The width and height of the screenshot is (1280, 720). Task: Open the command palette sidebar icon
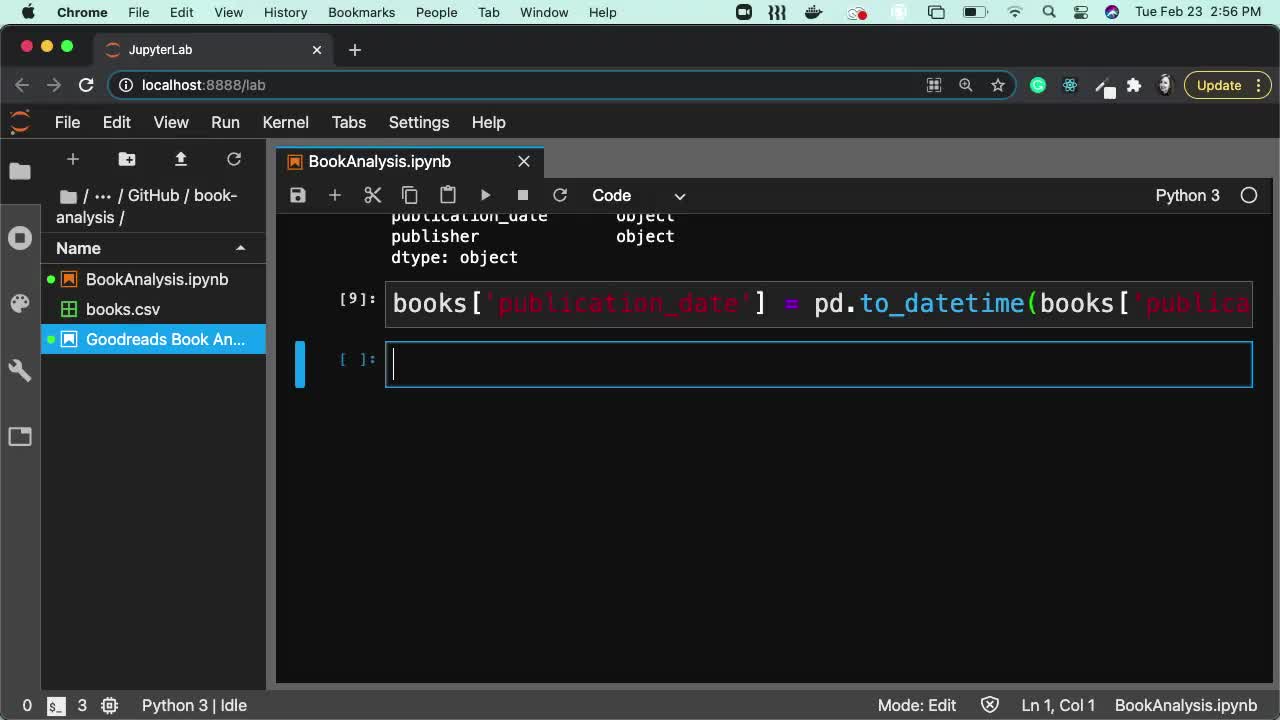(20, 303)
